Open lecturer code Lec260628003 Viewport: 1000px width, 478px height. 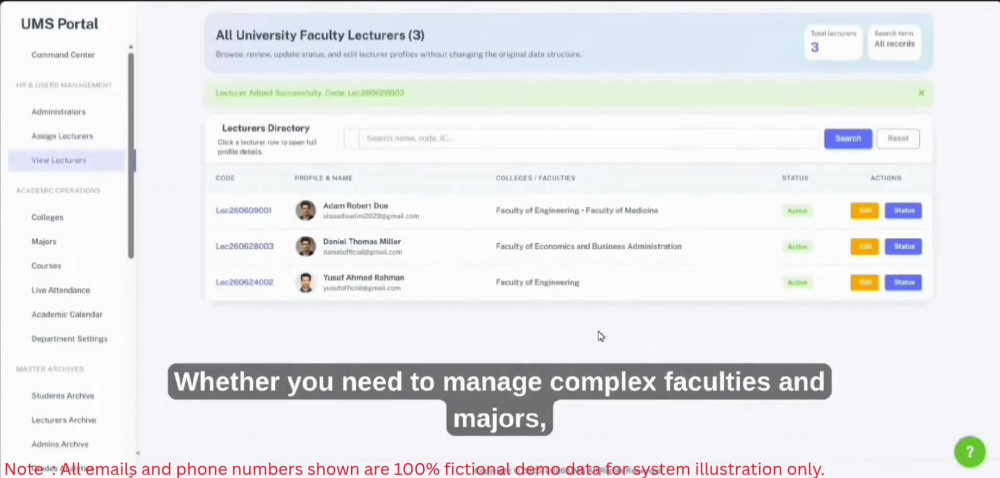[x=244, y=246]
